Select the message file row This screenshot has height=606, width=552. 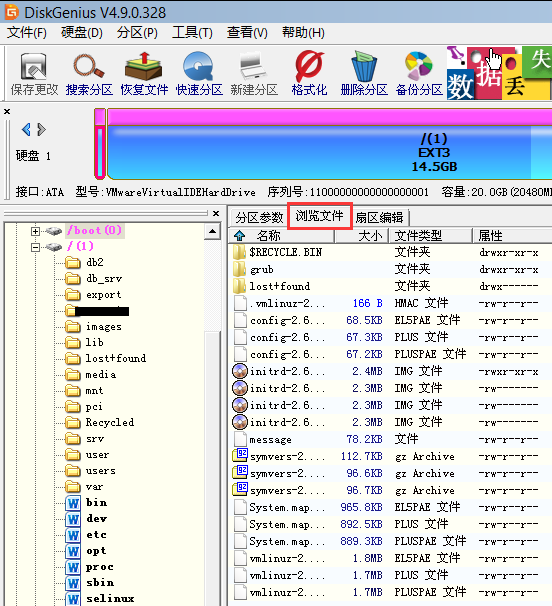tap(390, 439)
